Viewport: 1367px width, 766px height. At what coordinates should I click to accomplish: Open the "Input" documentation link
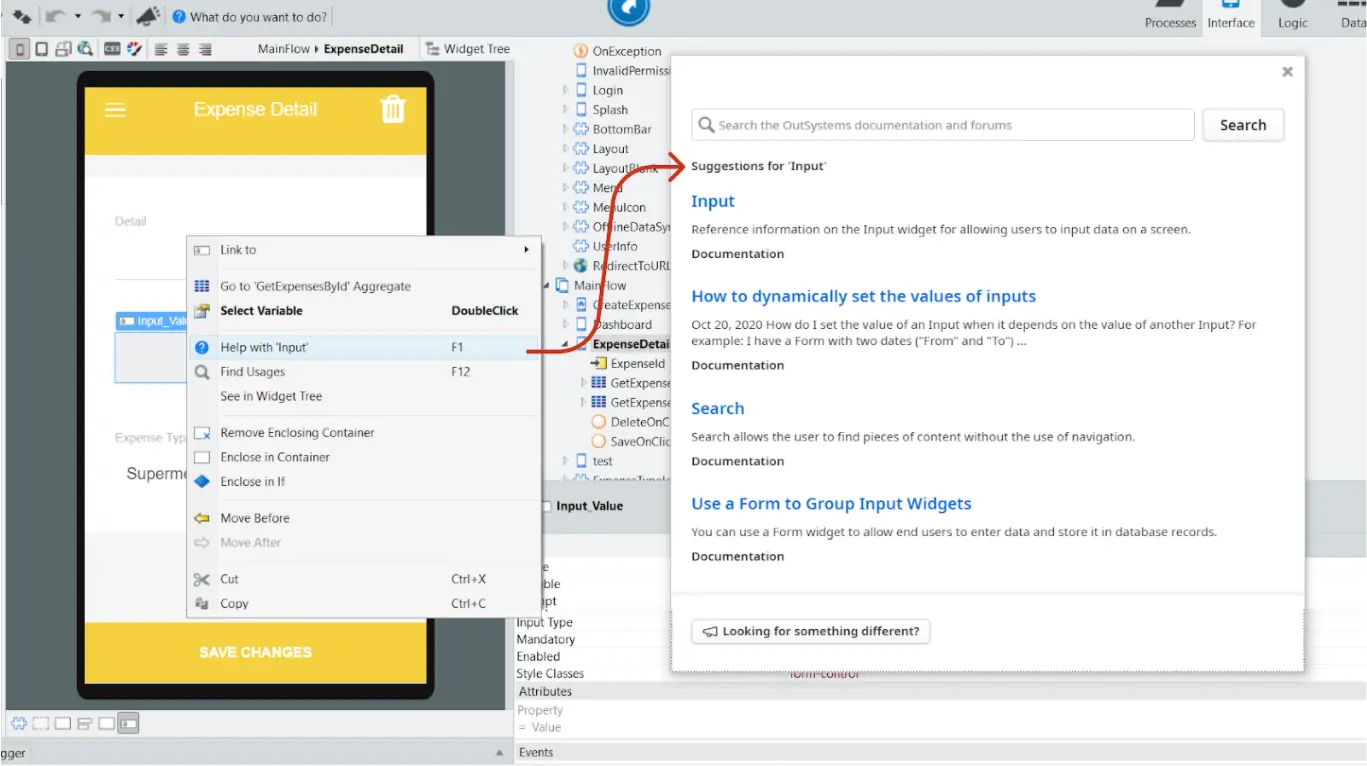[x=713, y=201]
